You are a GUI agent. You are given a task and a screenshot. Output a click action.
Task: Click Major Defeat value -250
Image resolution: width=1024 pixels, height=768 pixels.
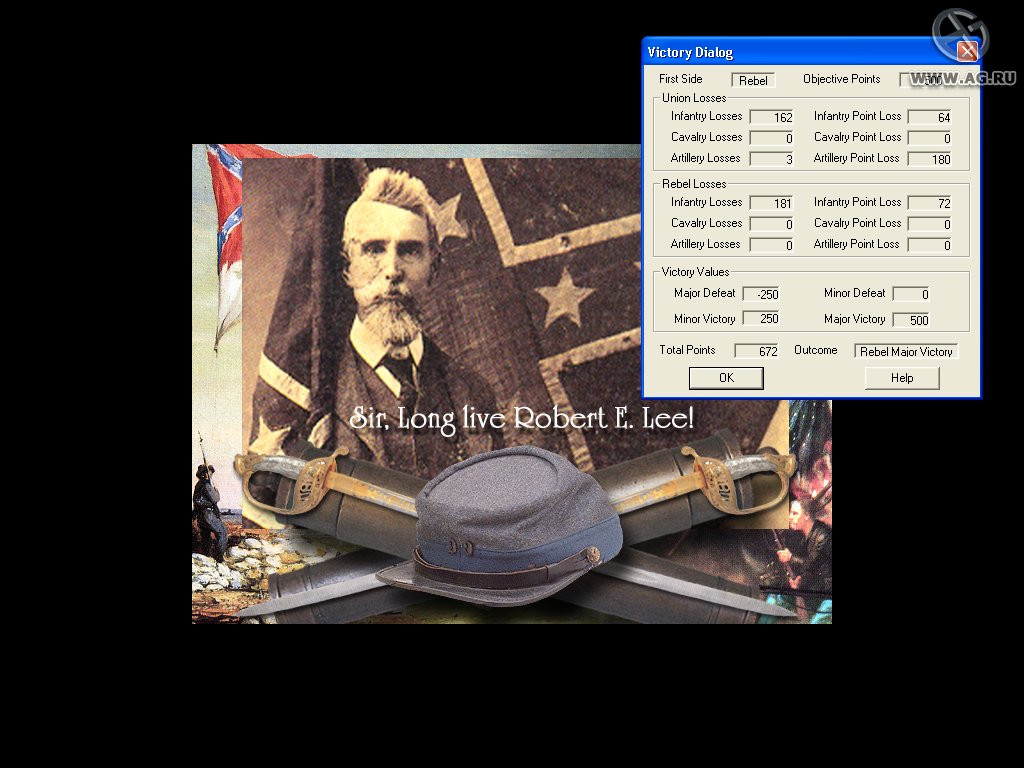coord(761,294)
